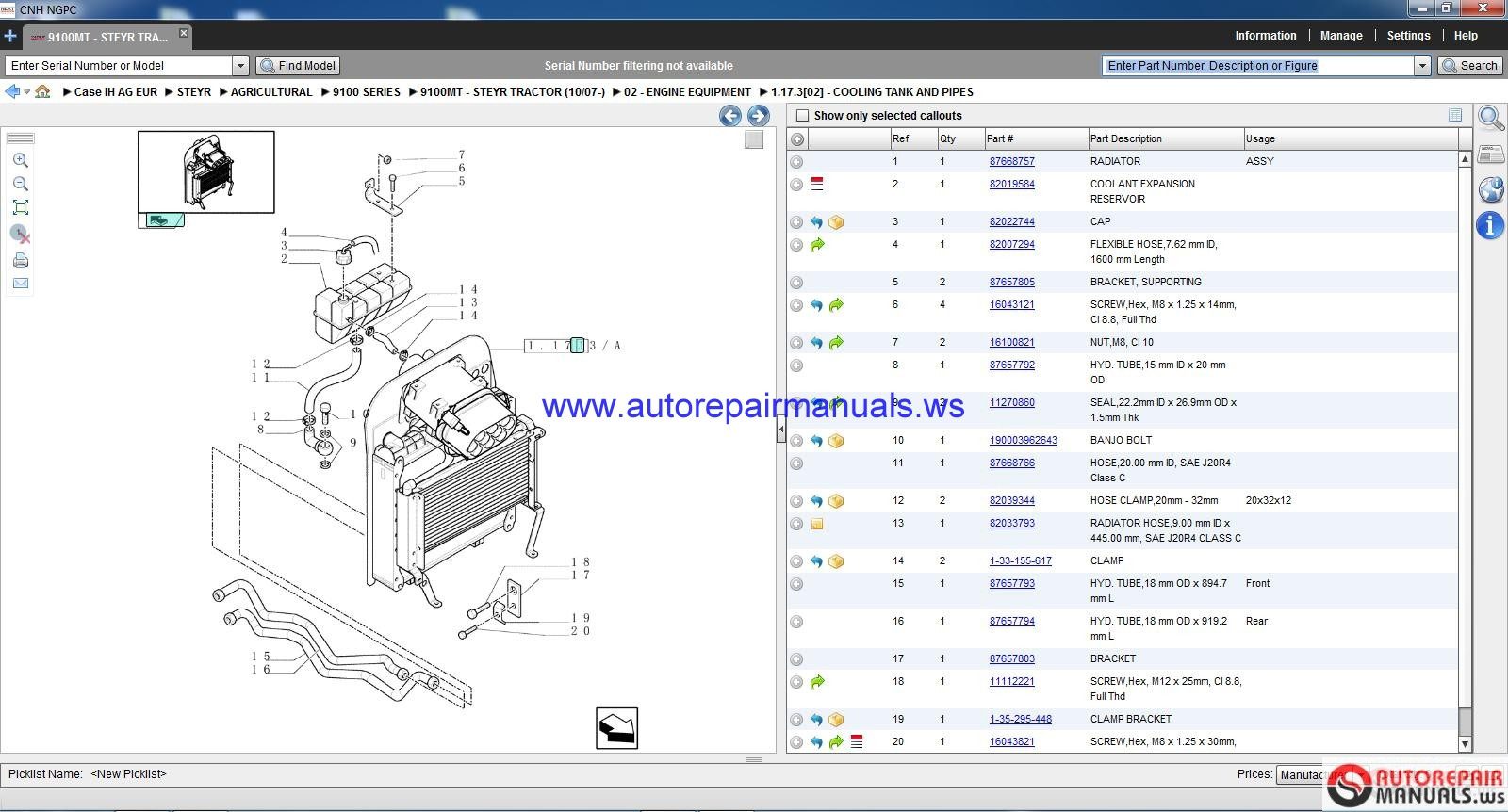Open the serial number or model dropdown

click(240, 65)
